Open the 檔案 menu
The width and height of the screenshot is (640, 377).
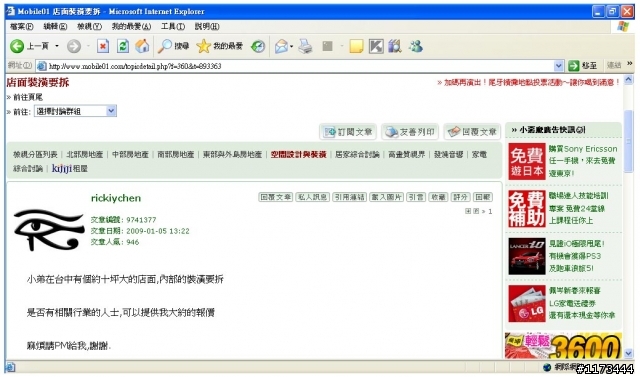(x=21, y=27)
